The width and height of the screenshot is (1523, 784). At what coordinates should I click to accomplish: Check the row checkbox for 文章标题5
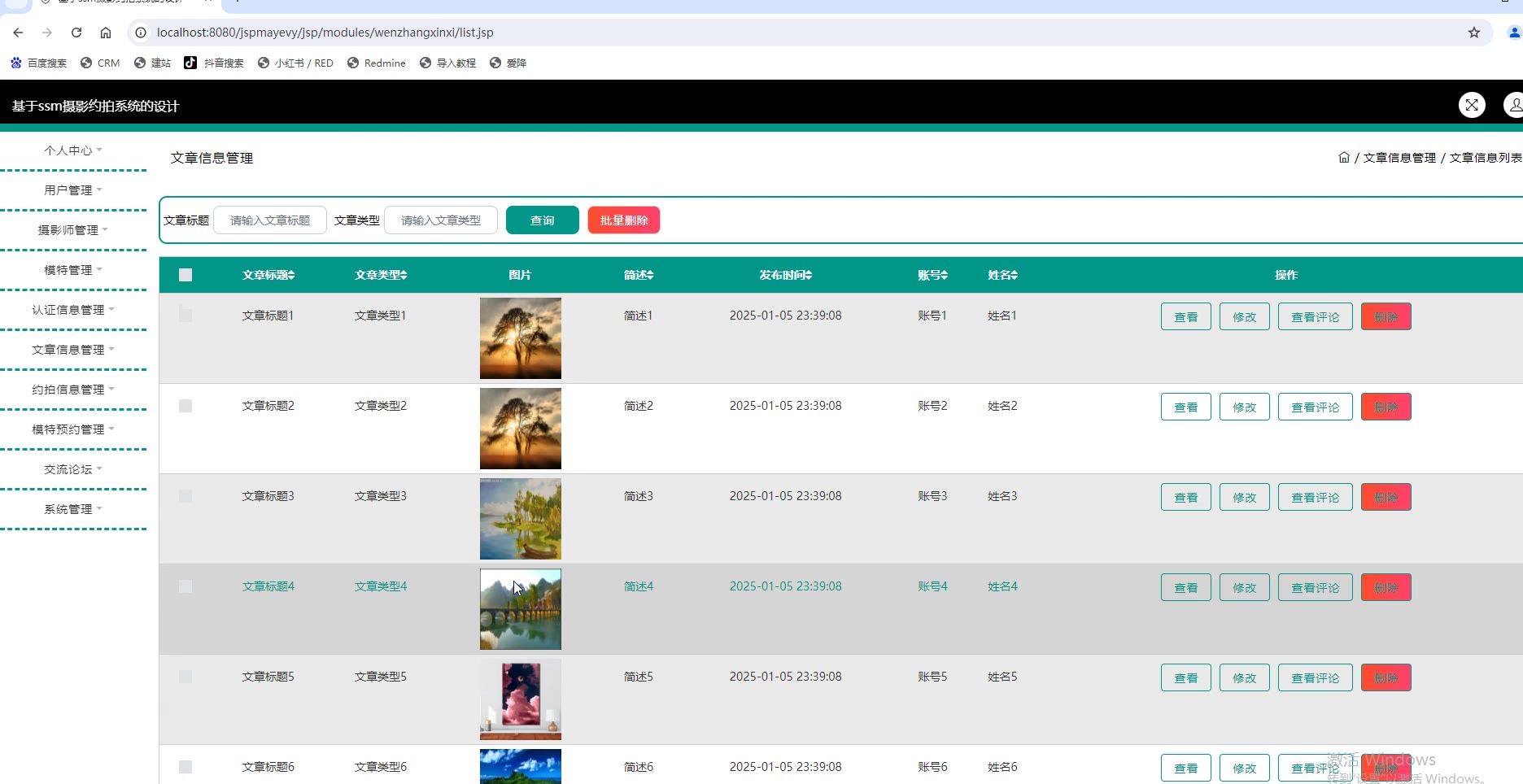pos(185,676)
